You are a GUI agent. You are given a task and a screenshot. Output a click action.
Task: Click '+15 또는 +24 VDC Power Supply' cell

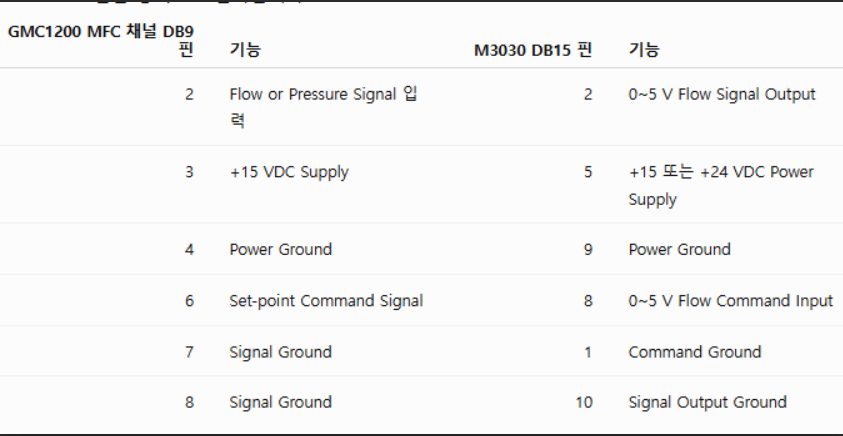point(721,185)
